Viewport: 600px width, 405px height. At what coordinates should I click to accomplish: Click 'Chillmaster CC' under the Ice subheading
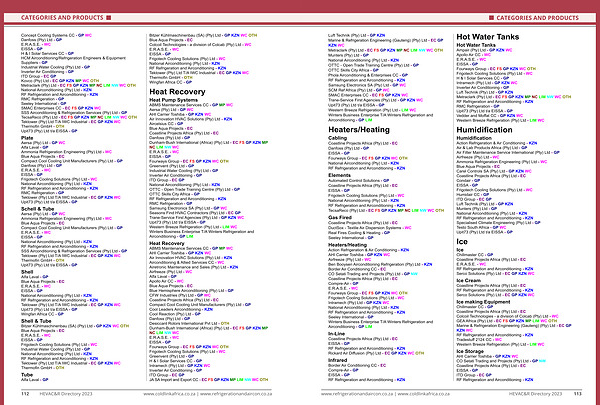tap(470, 255)
